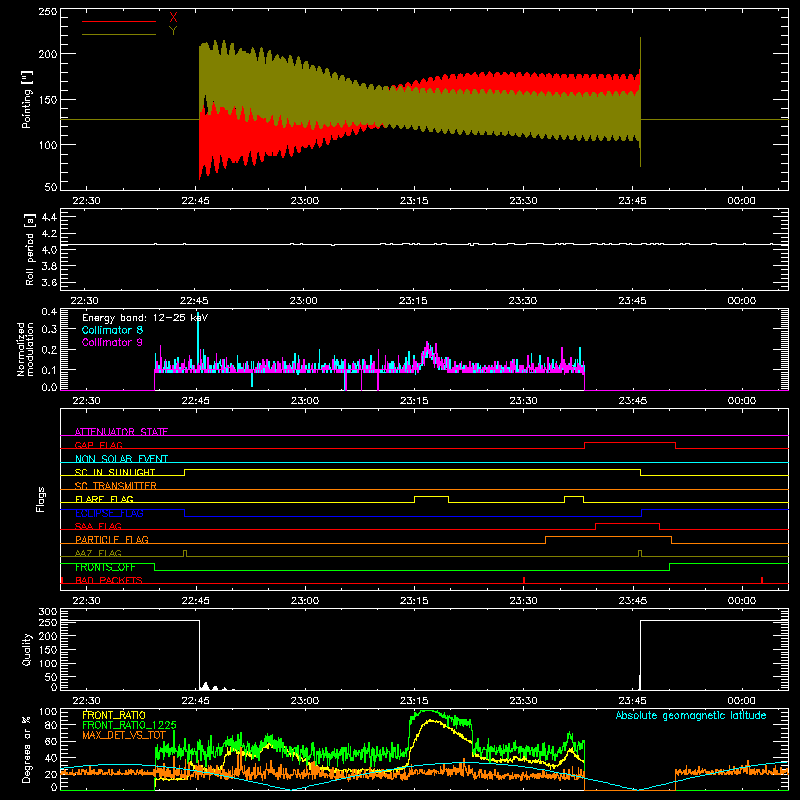Click the 'Degrees or %' axis title

click(27, 749)
